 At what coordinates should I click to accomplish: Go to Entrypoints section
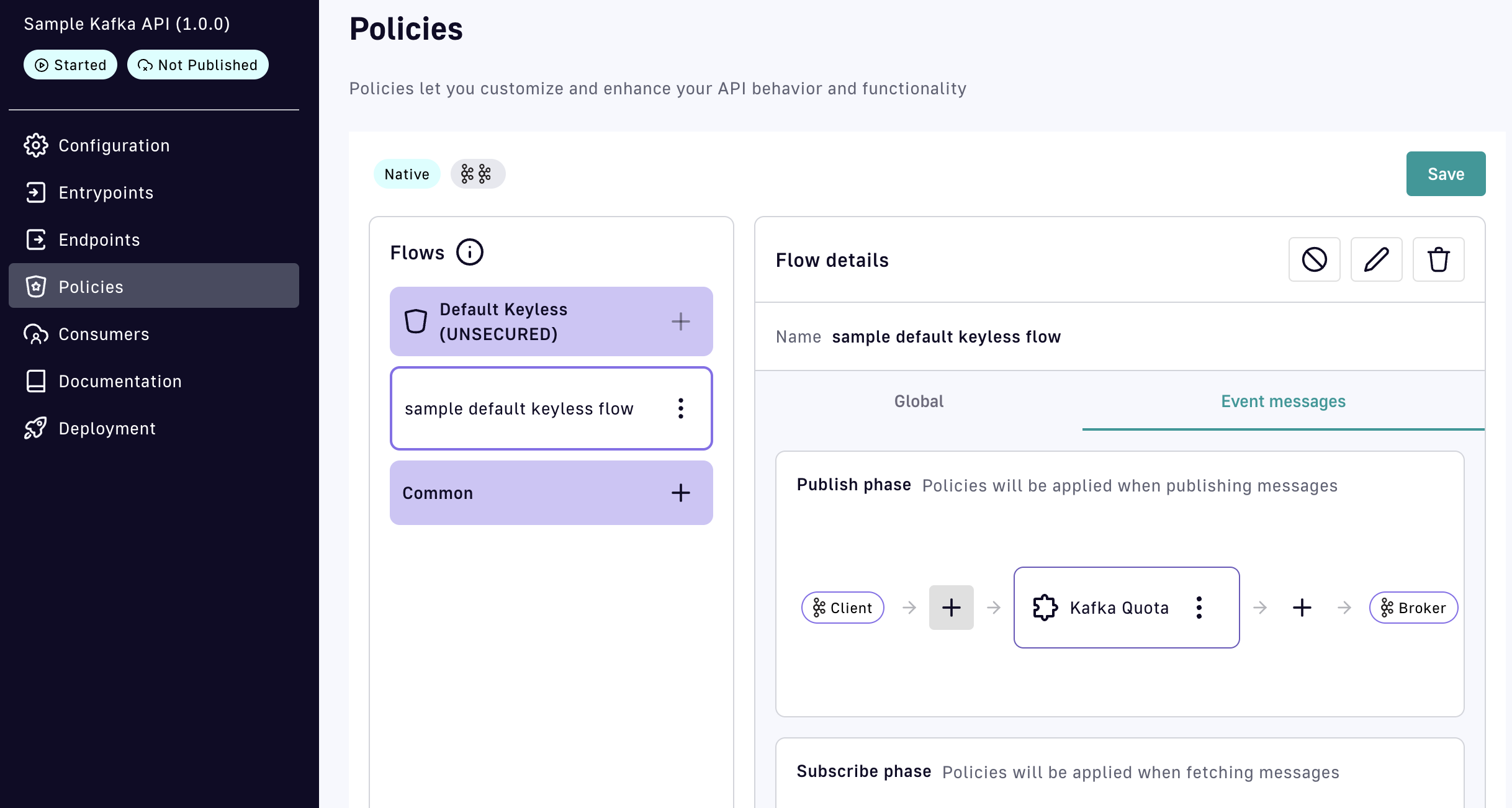pos(106,193)
